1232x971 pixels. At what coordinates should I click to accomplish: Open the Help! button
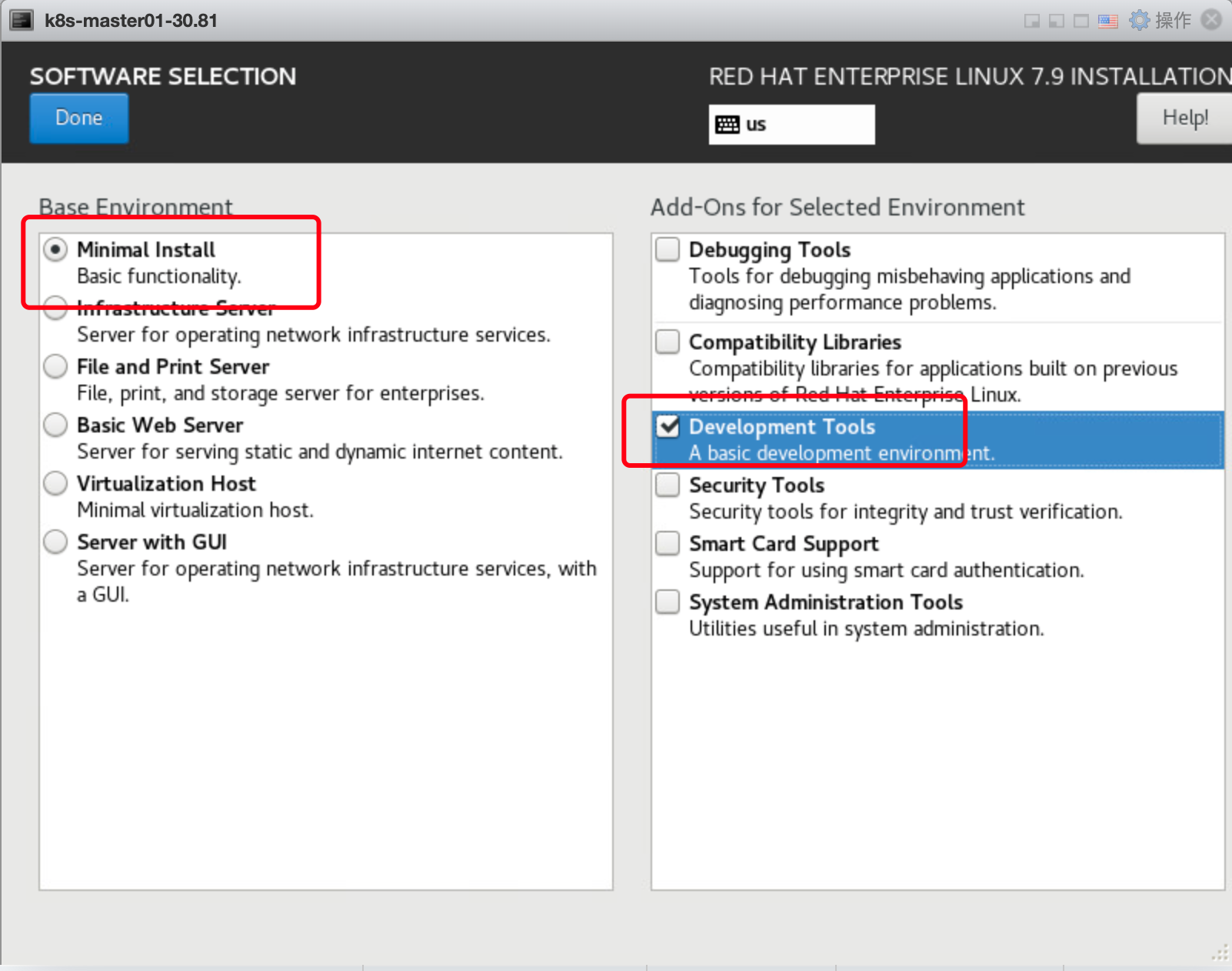click(1184, 118)
